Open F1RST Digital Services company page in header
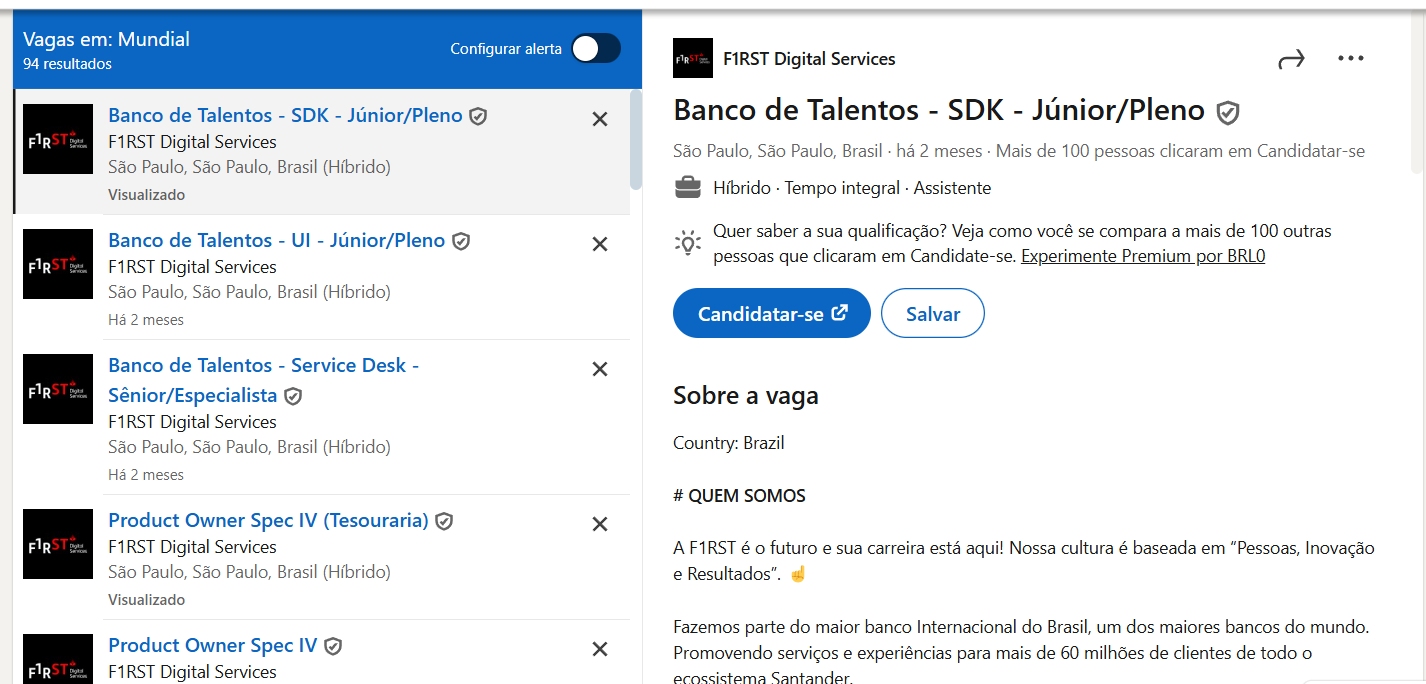Viewport: 1426px width, 684px height. [809, 59]
